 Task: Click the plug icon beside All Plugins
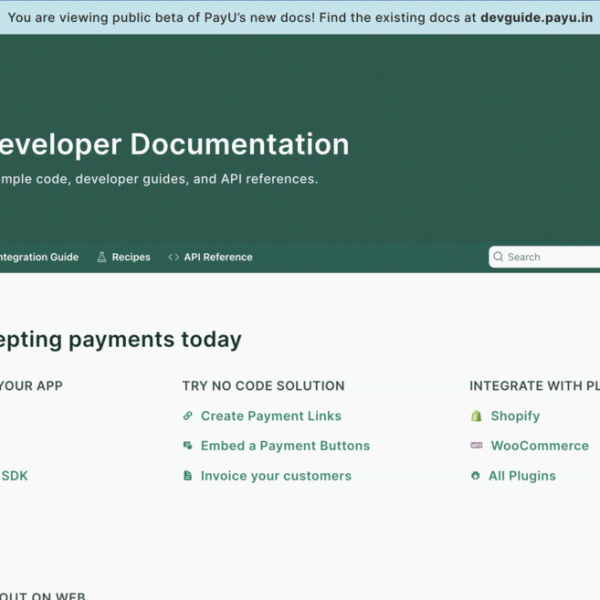(475, 476)
